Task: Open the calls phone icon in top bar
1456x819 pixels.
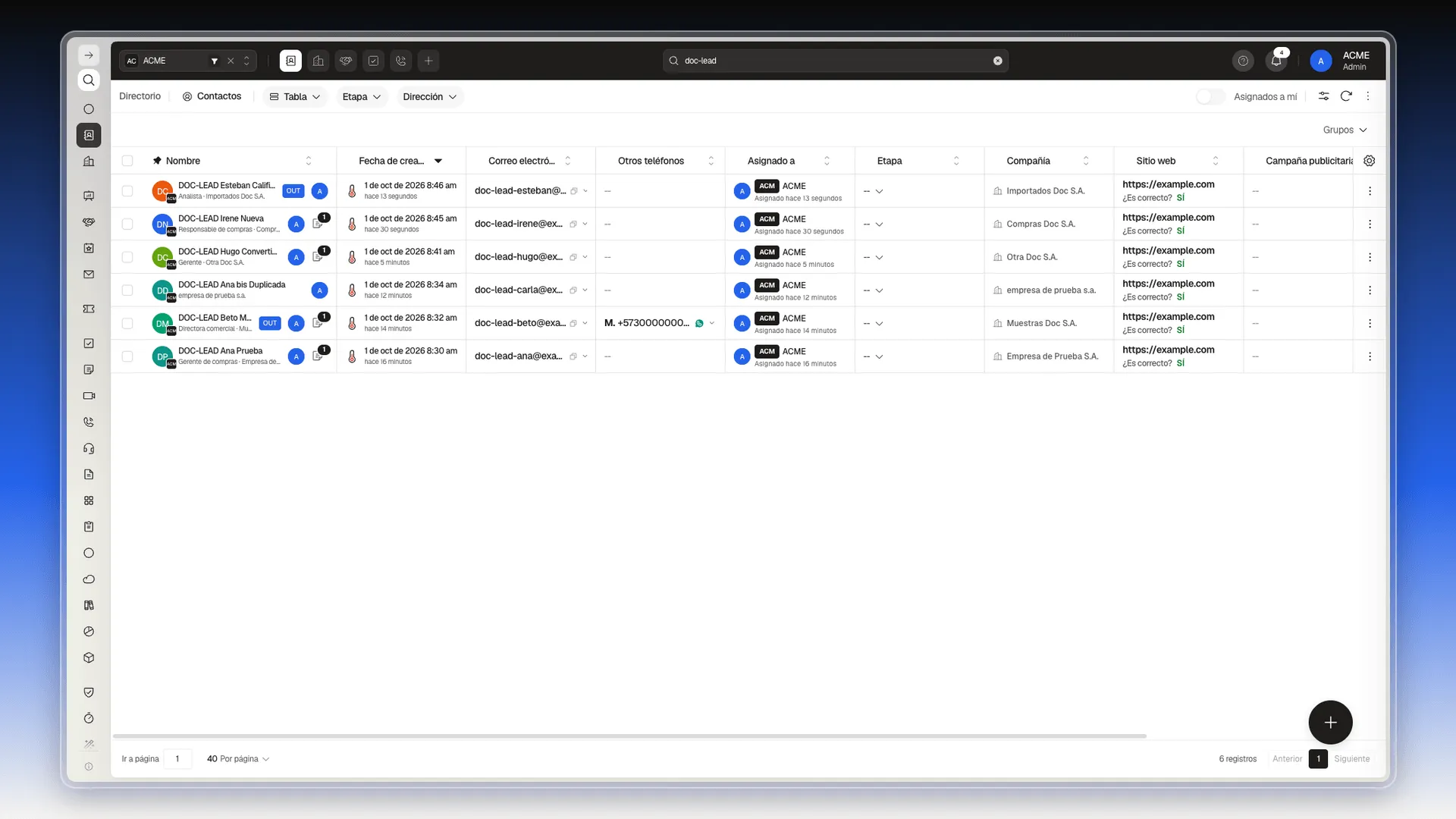Action: click(401, 61)
